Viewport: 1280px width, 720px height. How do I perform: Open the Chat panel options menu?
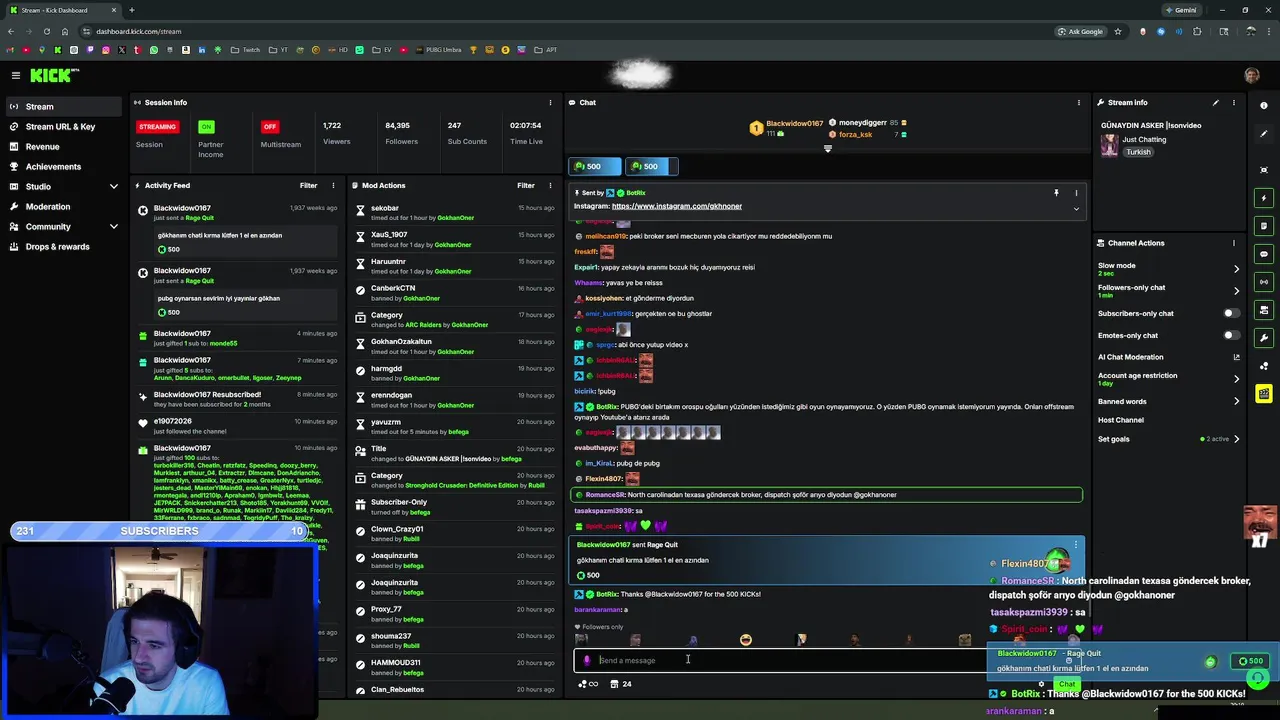point(1078,102)
